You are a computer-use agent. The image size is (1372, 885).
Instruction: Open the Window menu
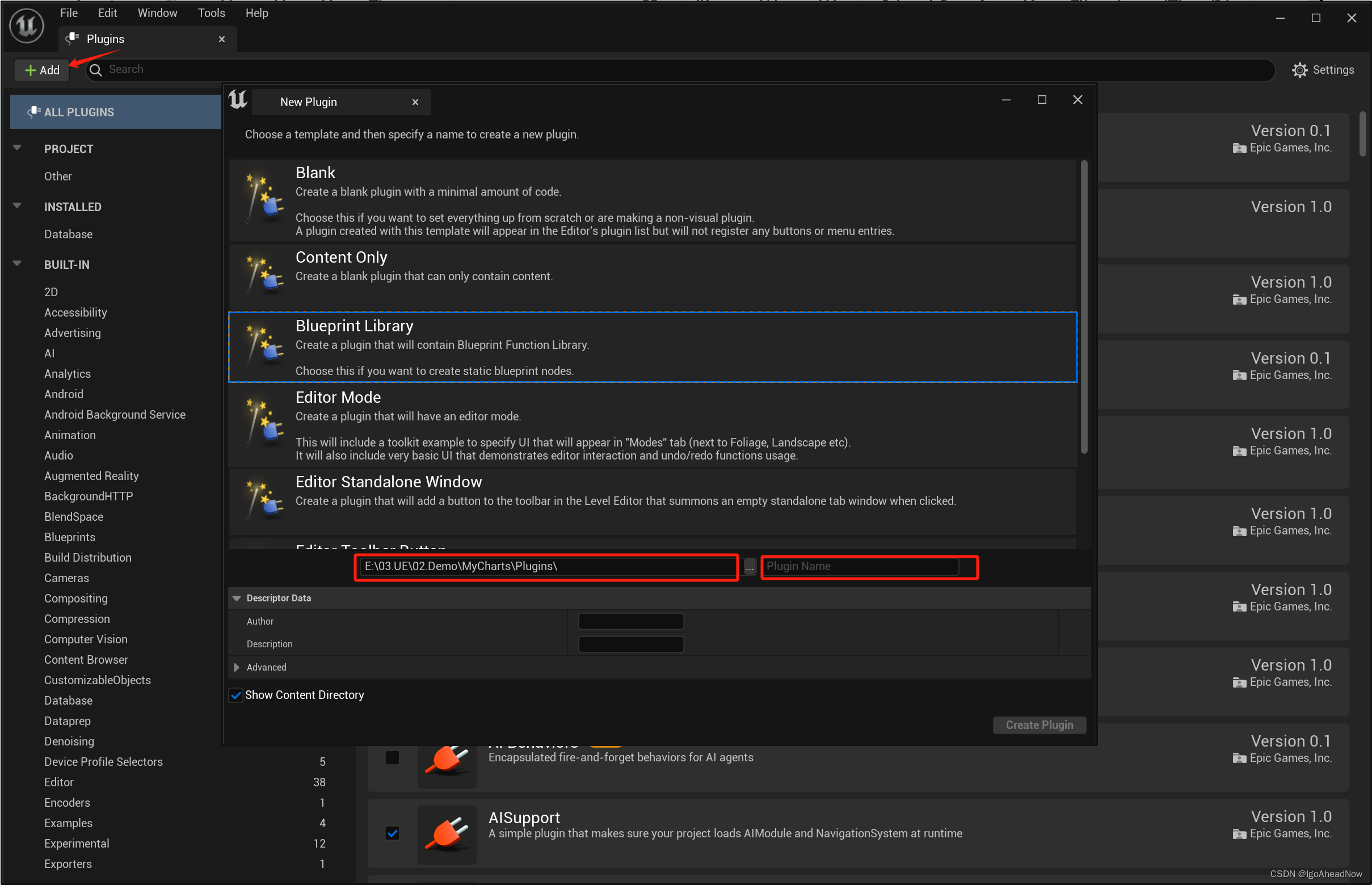(x=157, y=12)
